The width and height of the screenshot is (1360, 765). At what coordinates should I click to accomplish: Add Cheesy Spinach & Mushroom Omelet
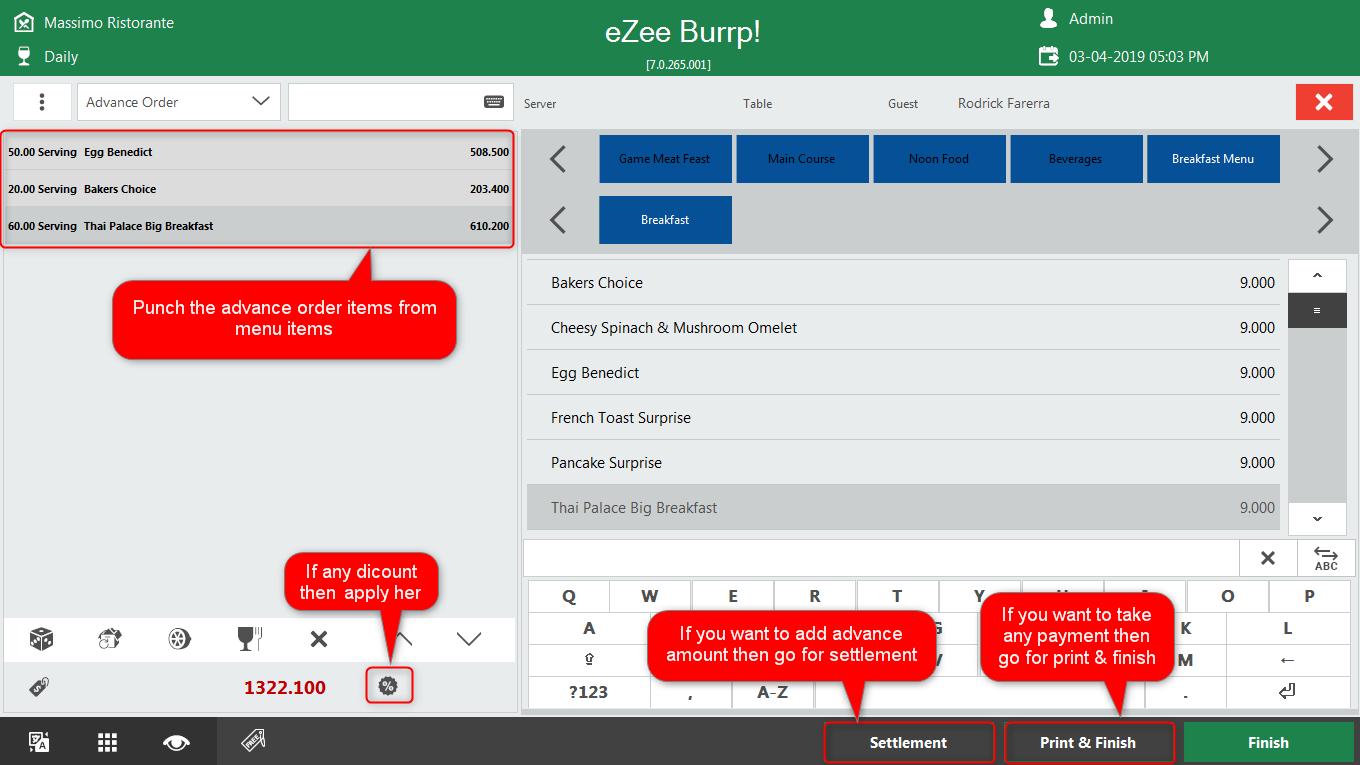click(903, 328)
